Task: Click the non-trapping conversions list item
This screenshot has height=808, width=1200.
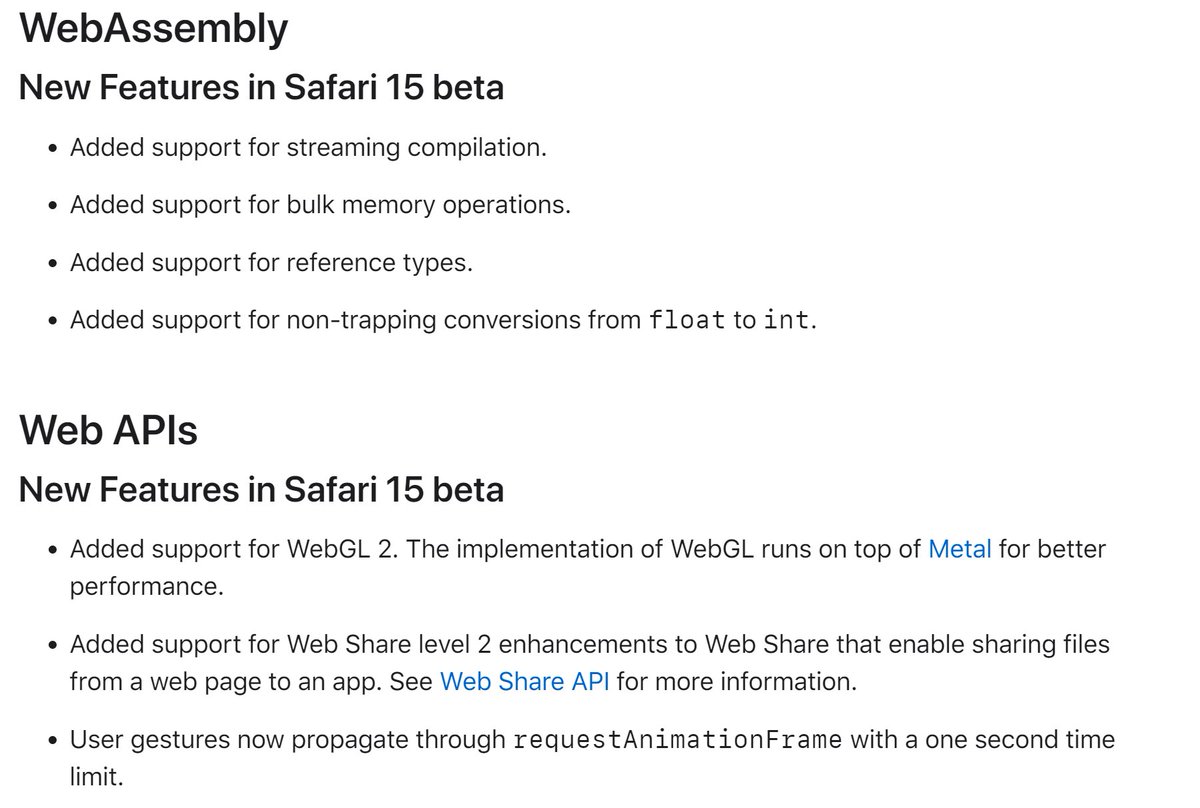Action: pyautogui.click(x=443, y=321)
